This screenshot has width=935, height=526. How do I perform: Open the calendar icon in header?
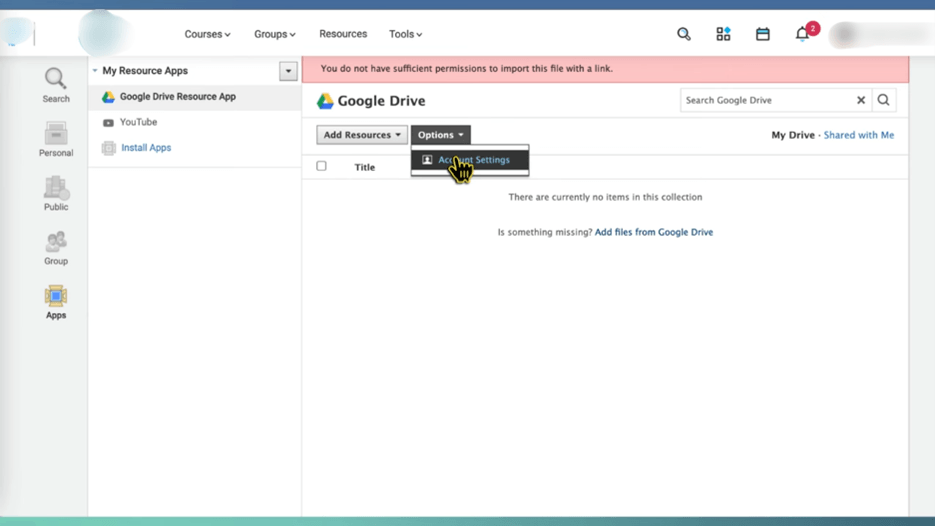pyautogui.click(x=763, y=34)
